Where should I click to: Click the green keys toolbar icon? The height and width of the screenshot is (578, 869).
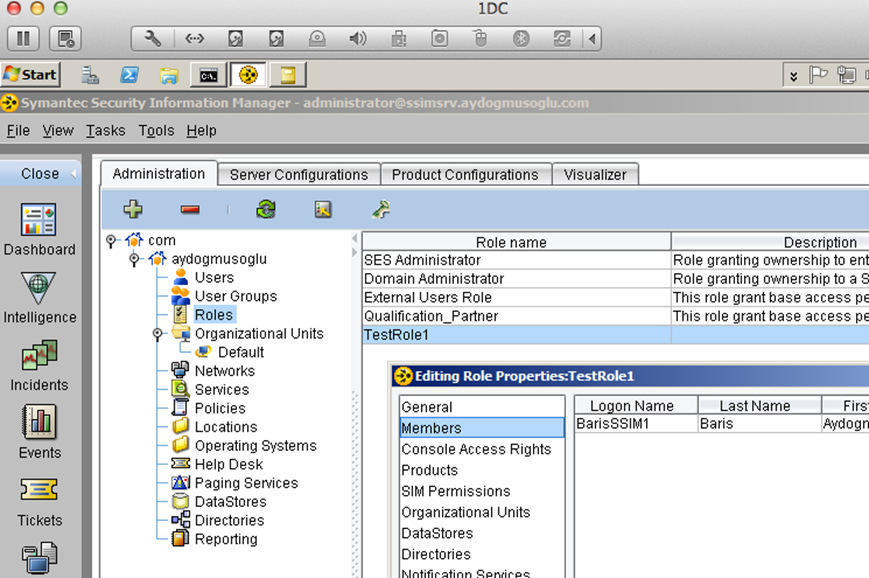[381, 209]
